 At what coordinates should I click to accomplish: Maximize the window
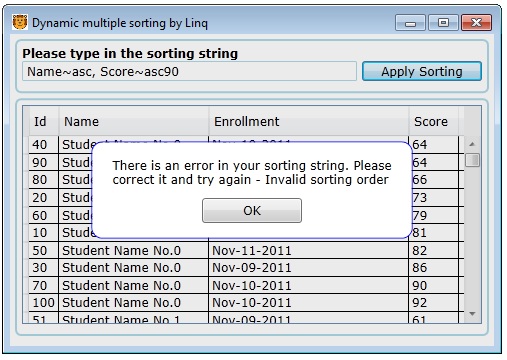click(443, 23)
